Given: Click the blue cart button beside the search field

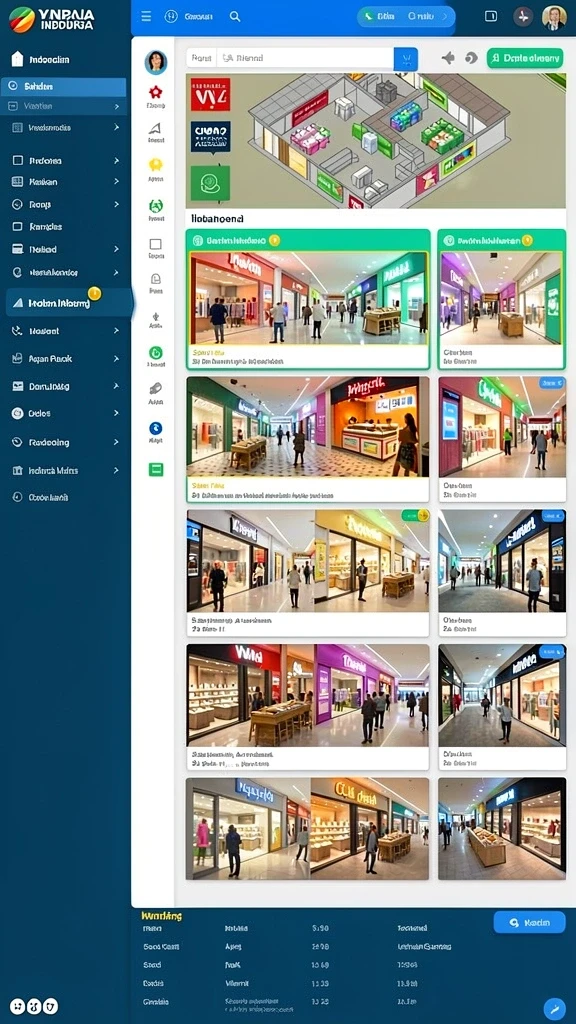Looking at the screenshot, I should [406, 59].
